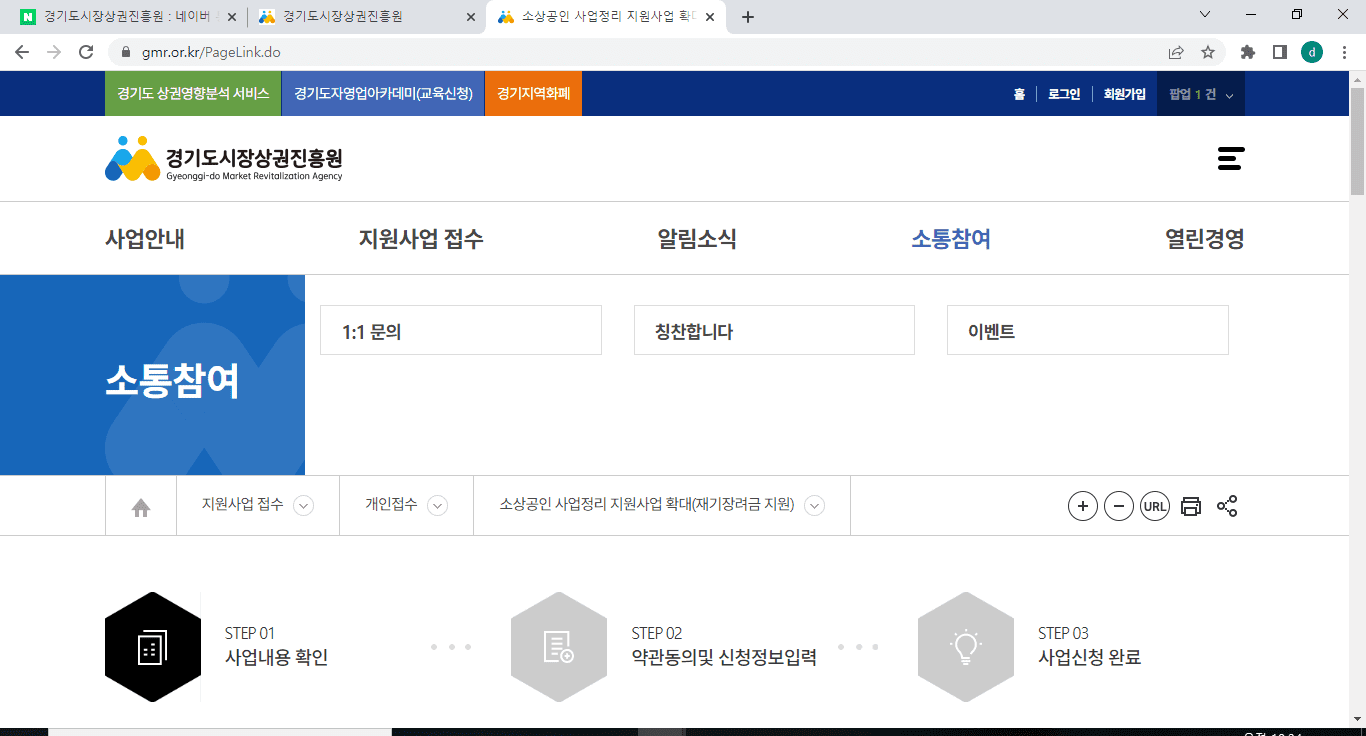Image resolution: width=1366 pixels, height=736 pixels.
Task: Toggle the browser side panel icon
Action: coord(1279,52)
